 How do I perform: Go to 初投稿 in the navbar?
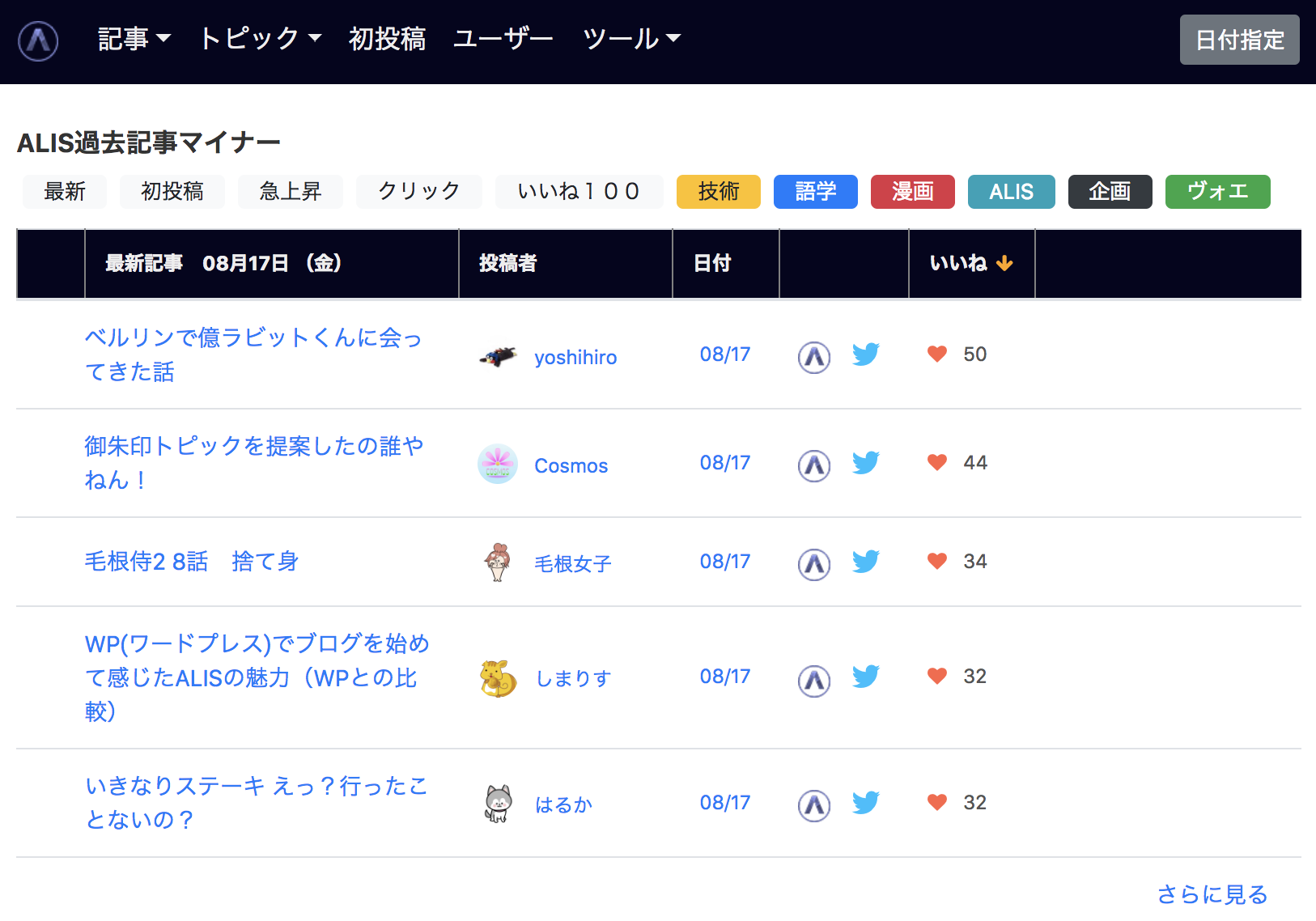387,39
